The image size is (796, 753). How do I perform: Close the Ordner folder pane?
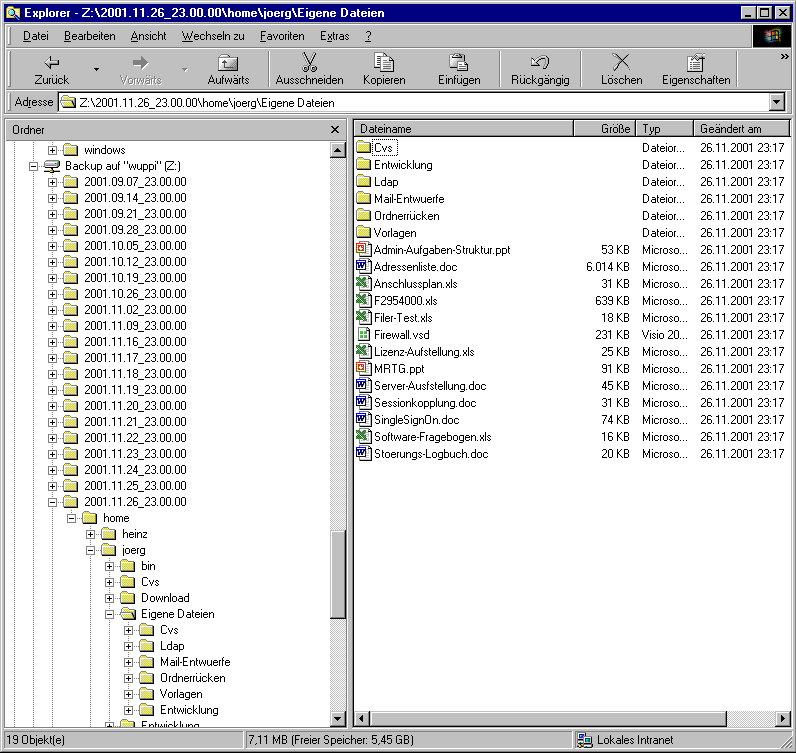(x=335, y=129)
